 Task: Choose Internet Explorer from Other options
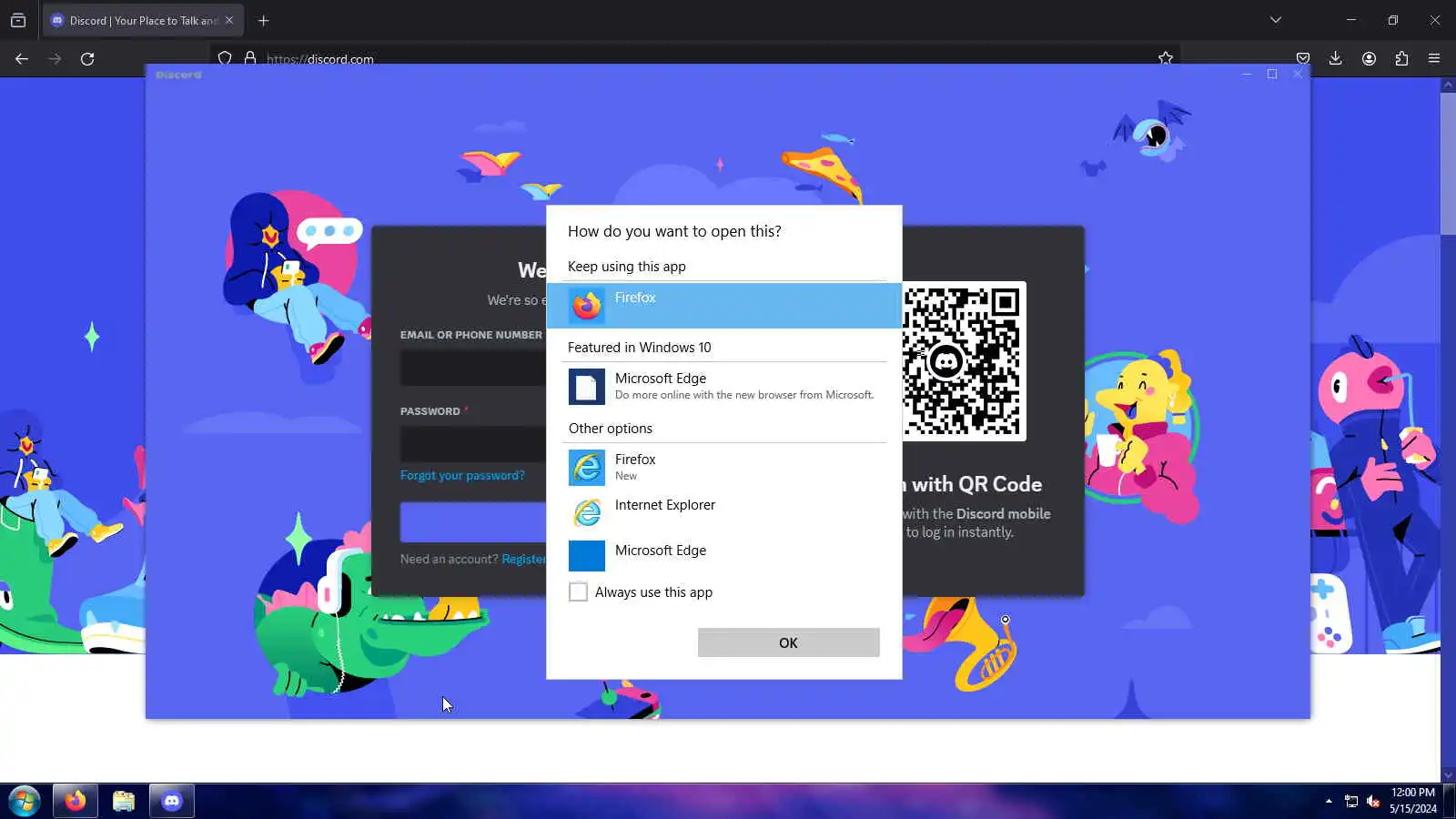pos(724,512)
